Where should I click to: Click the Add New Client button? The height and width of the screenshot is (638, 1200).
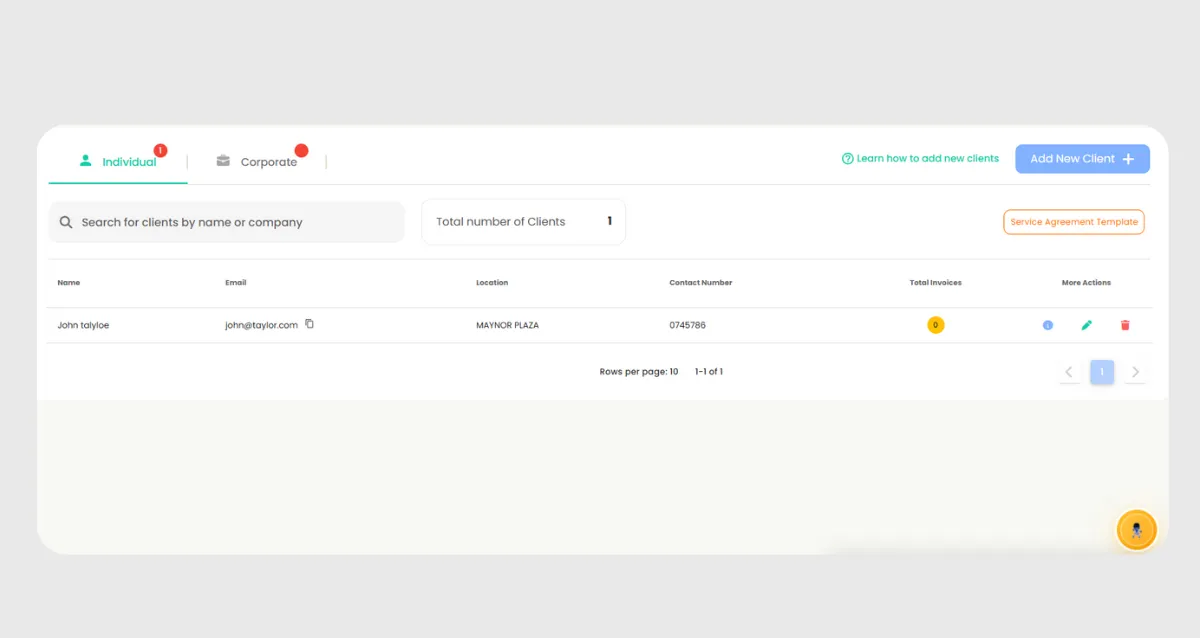(x=1082, y=158)
